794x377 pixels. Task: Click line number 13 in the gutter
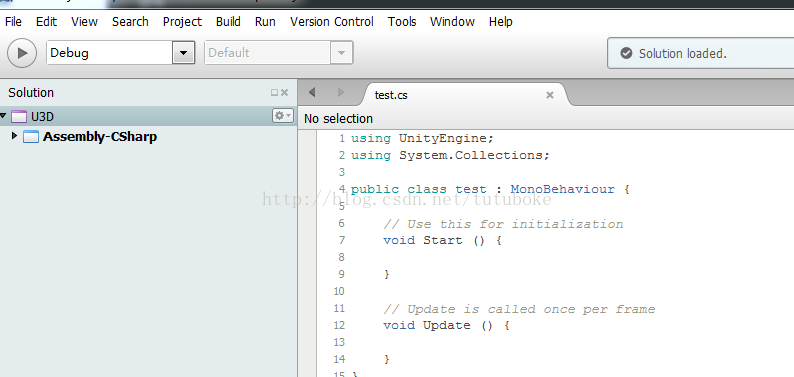coord(339,342)
